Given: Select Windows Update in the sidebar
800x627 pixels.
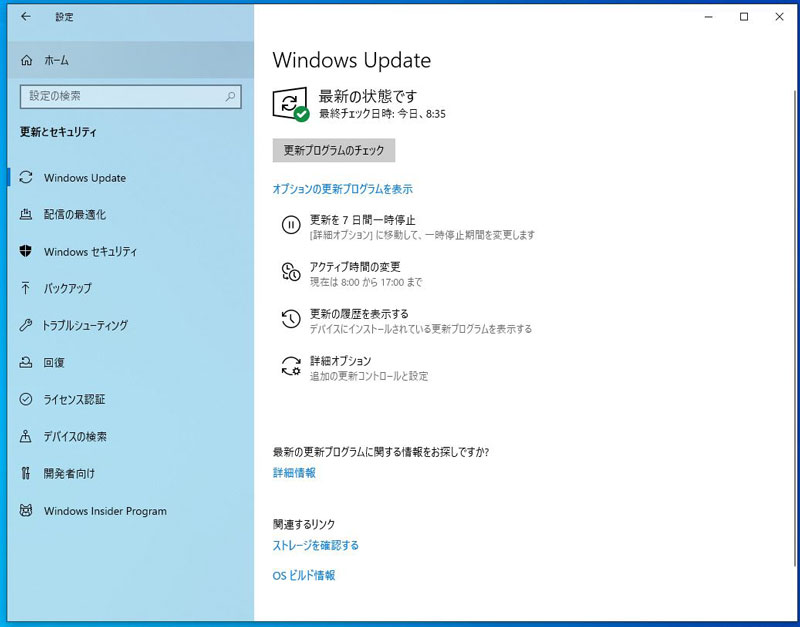Looking at the screenshot, I should [131, 178].
